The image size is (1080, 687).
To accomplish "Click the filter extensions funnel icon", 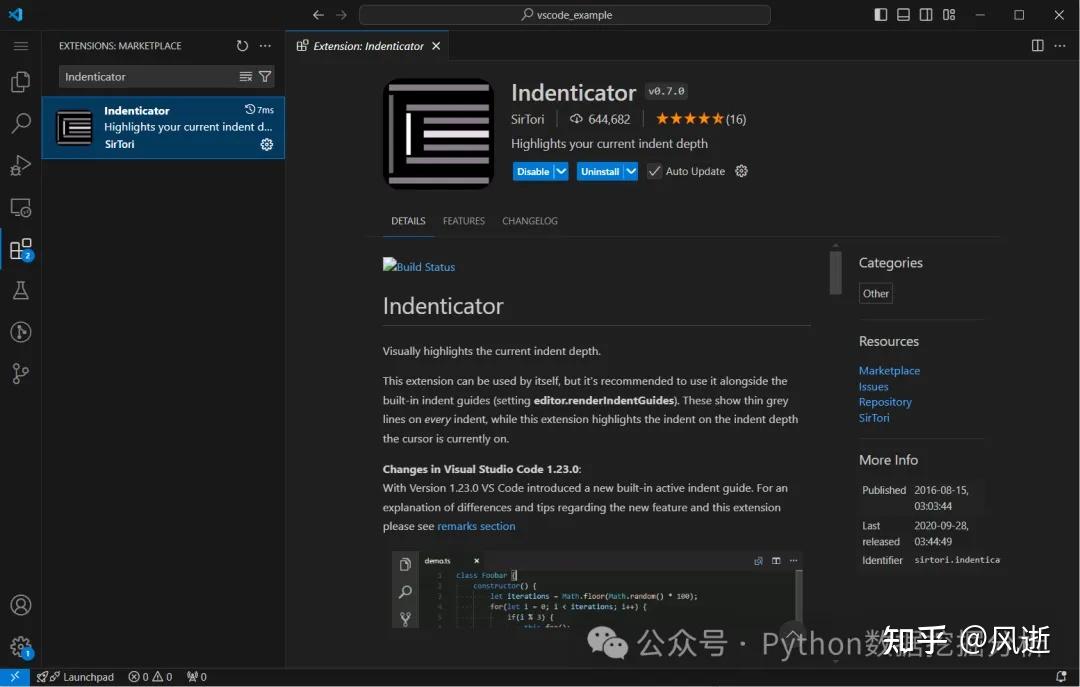I will 265,77.
